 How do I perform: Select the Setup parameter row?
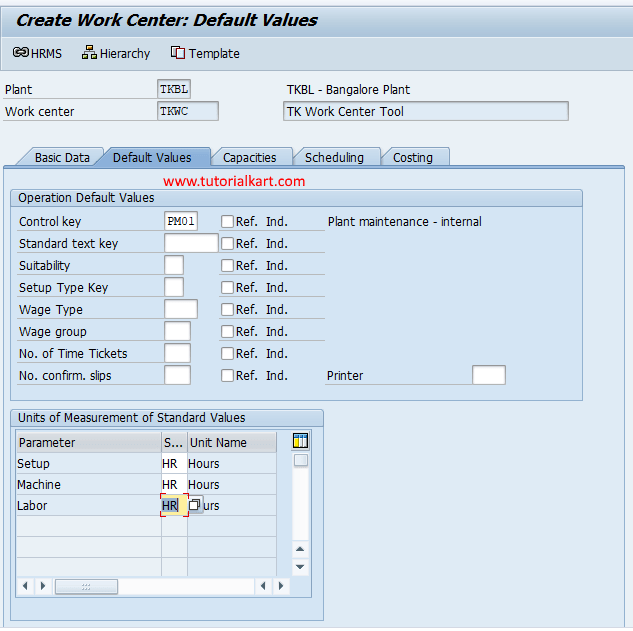pyautogui.click(x=88, y=463)
